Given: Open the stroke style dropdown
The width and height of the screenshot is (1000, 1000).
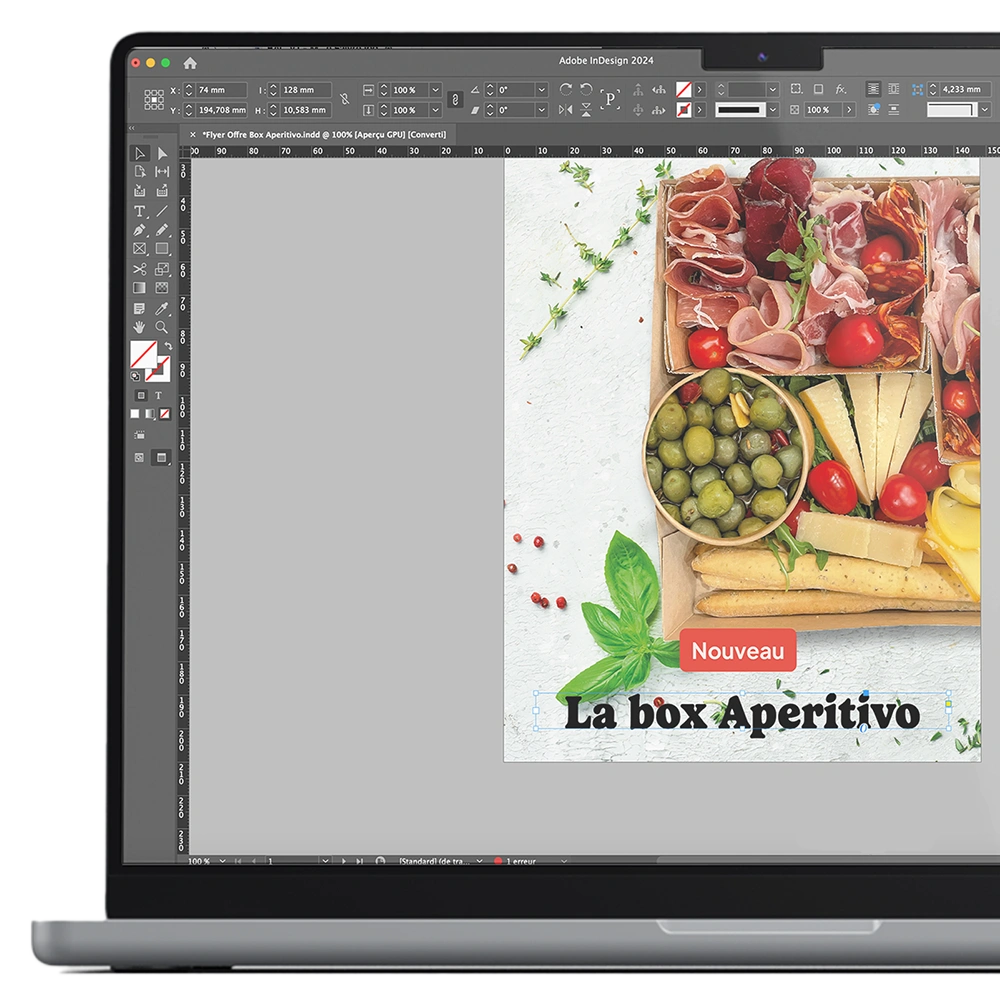Looking at the screenshot, I should [772, 110].
